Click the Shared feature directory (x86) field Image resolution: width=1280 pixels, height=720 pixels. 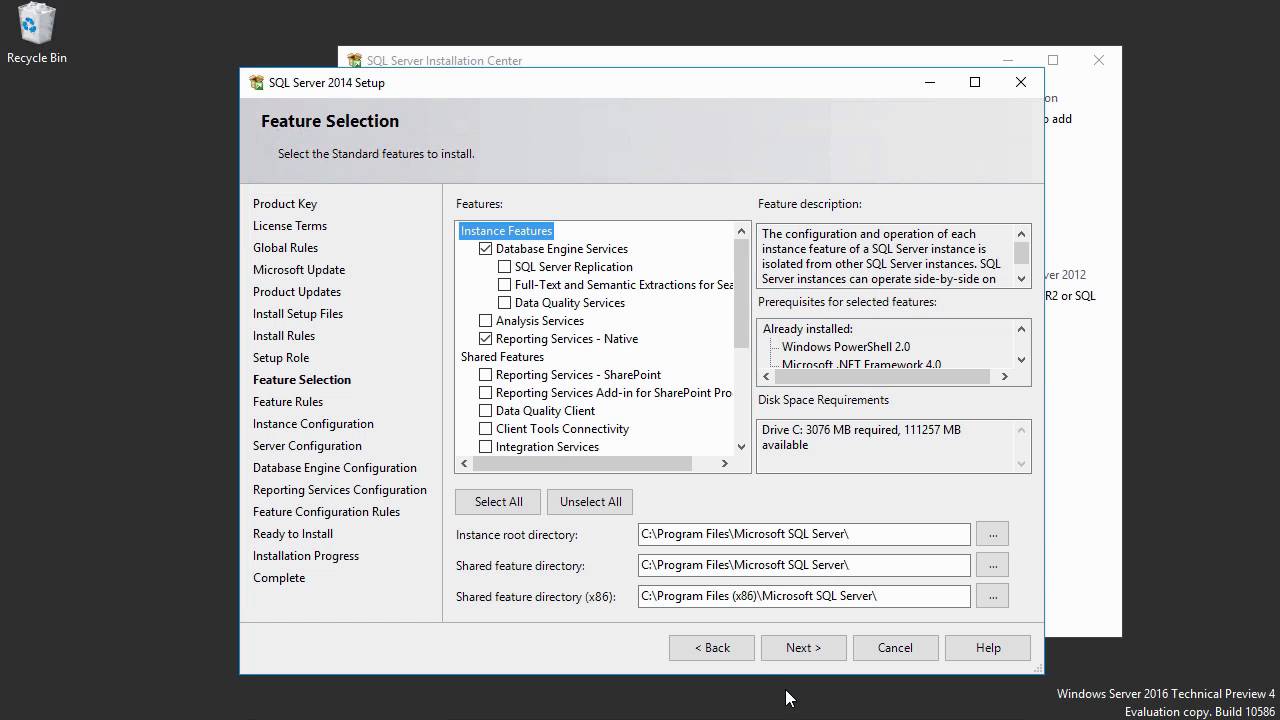pyautogui.click(x=804, y=596)
